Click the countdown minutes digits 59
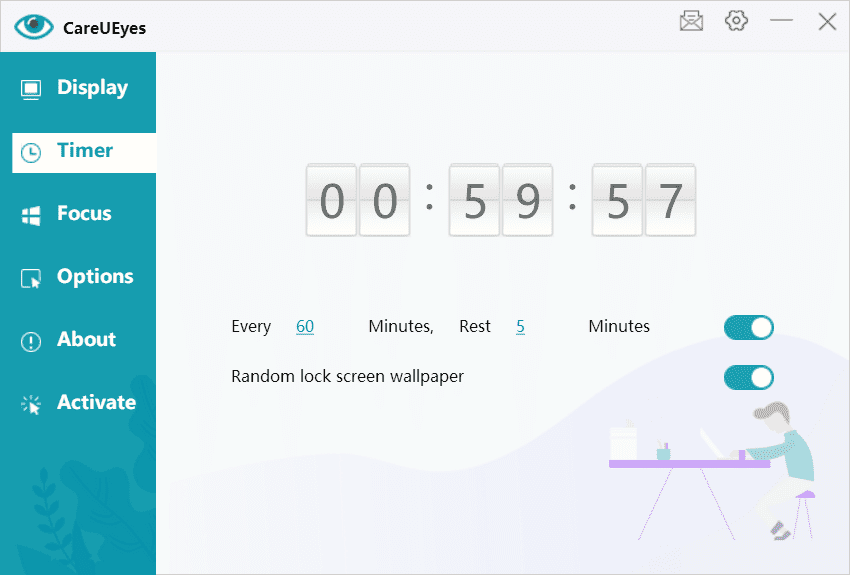850x575 pixels. pyautogui.click(x=501, y=200)
